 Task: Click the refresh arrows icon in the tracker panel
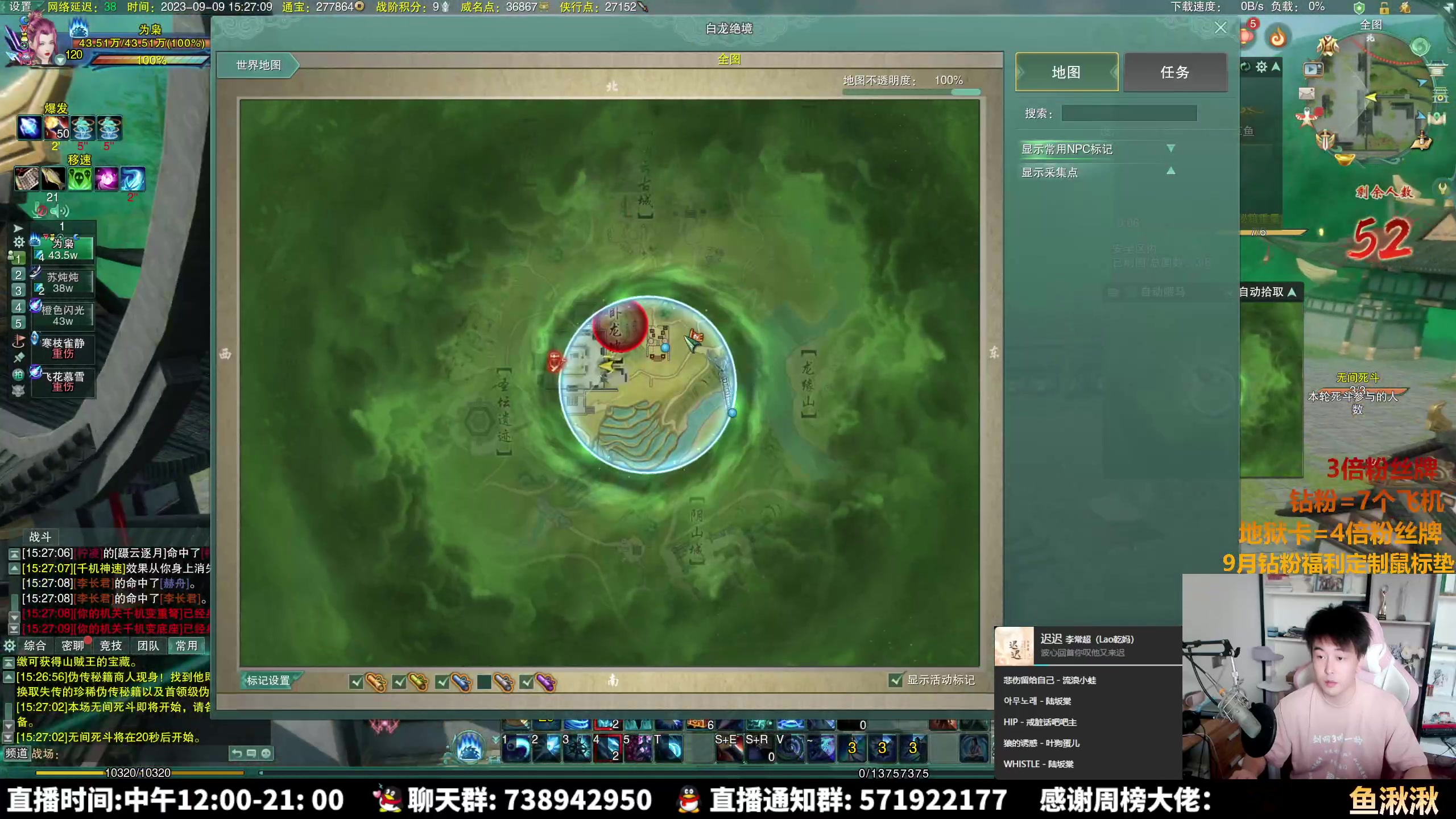(x=1246, y=67)
